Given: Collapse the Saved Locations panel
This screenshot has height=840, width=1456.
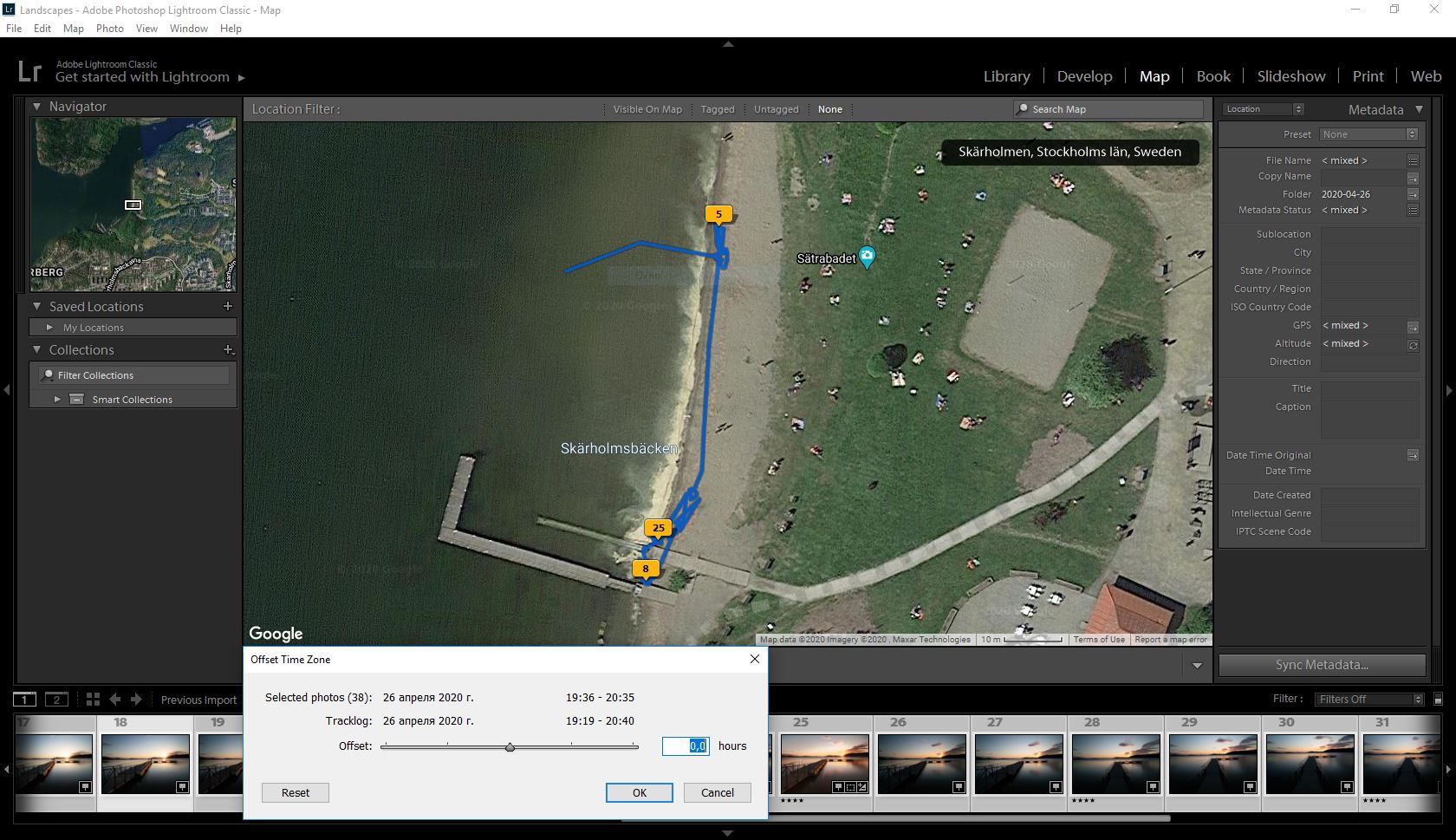Looking at the screenshot, I should (36, 306).
